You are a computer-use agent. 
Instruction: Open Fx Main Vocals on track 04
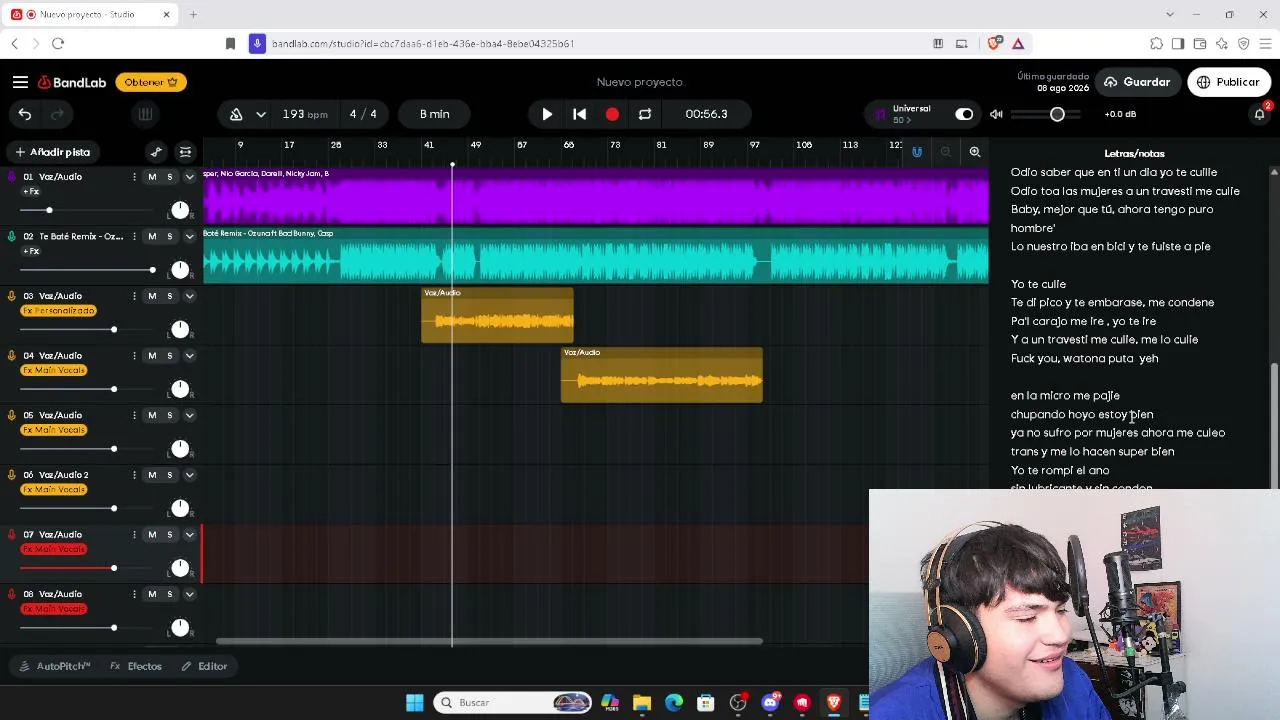[54, 370]
